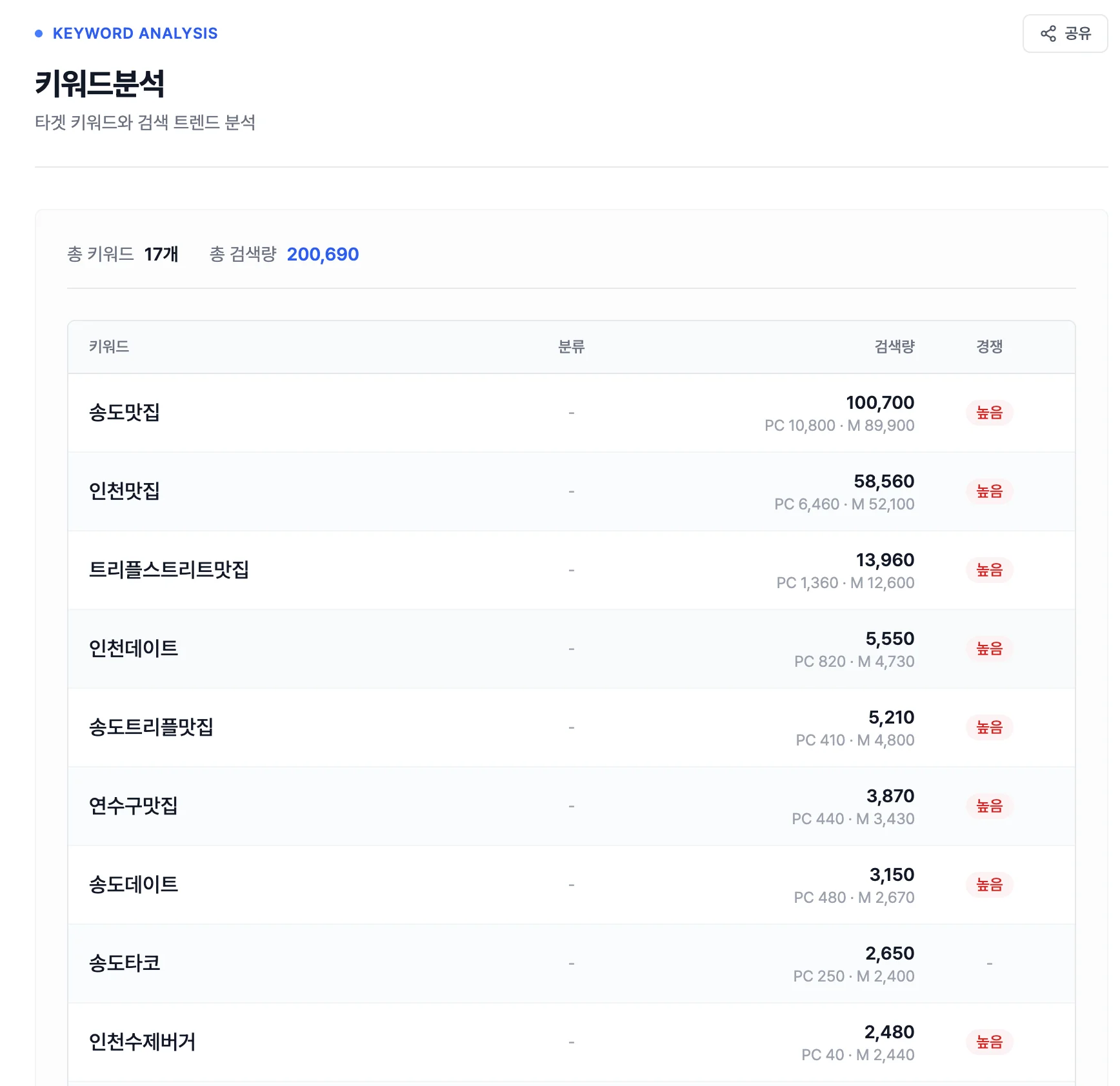
Task: Click the share icon beside 공유
Action: [x=1049, y=34]
